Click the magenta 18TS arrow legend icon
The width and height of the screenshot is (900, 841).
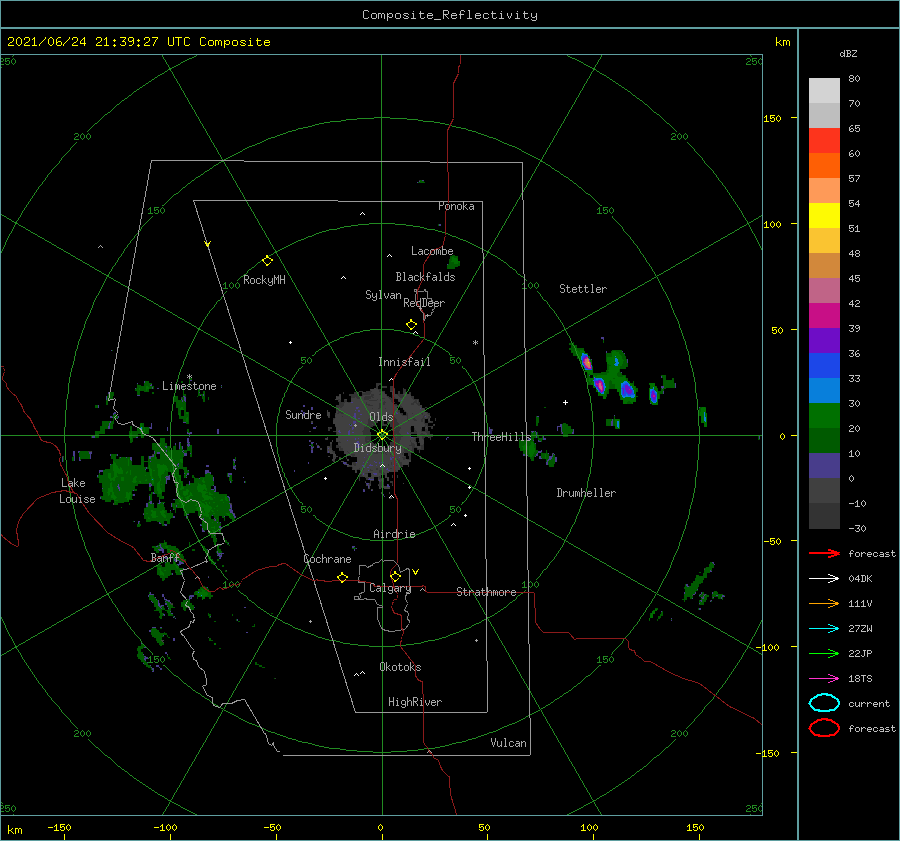point(824,679)
